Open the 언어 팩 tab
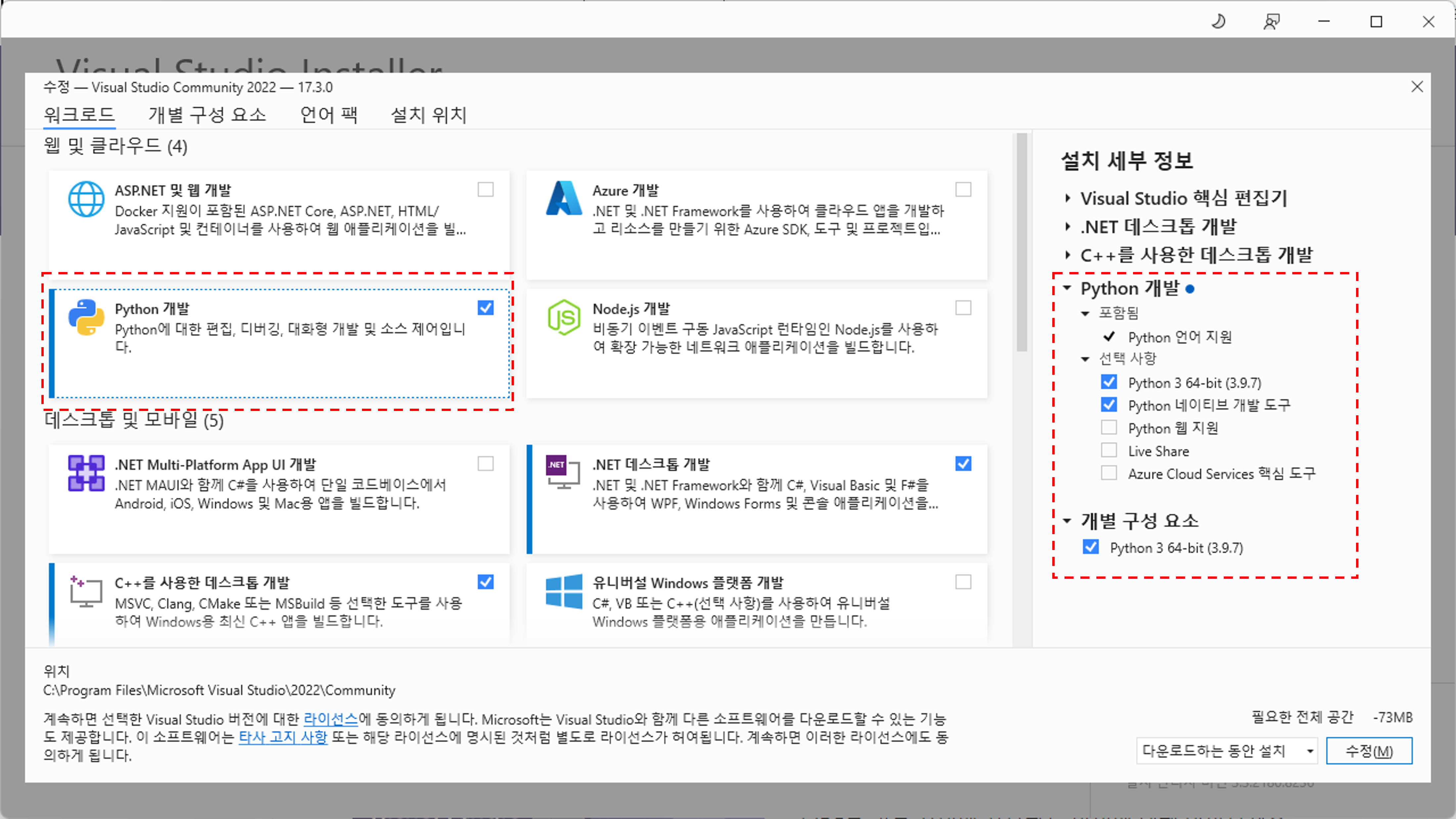This screenshot has height=819, width=1456. point(328,115)
